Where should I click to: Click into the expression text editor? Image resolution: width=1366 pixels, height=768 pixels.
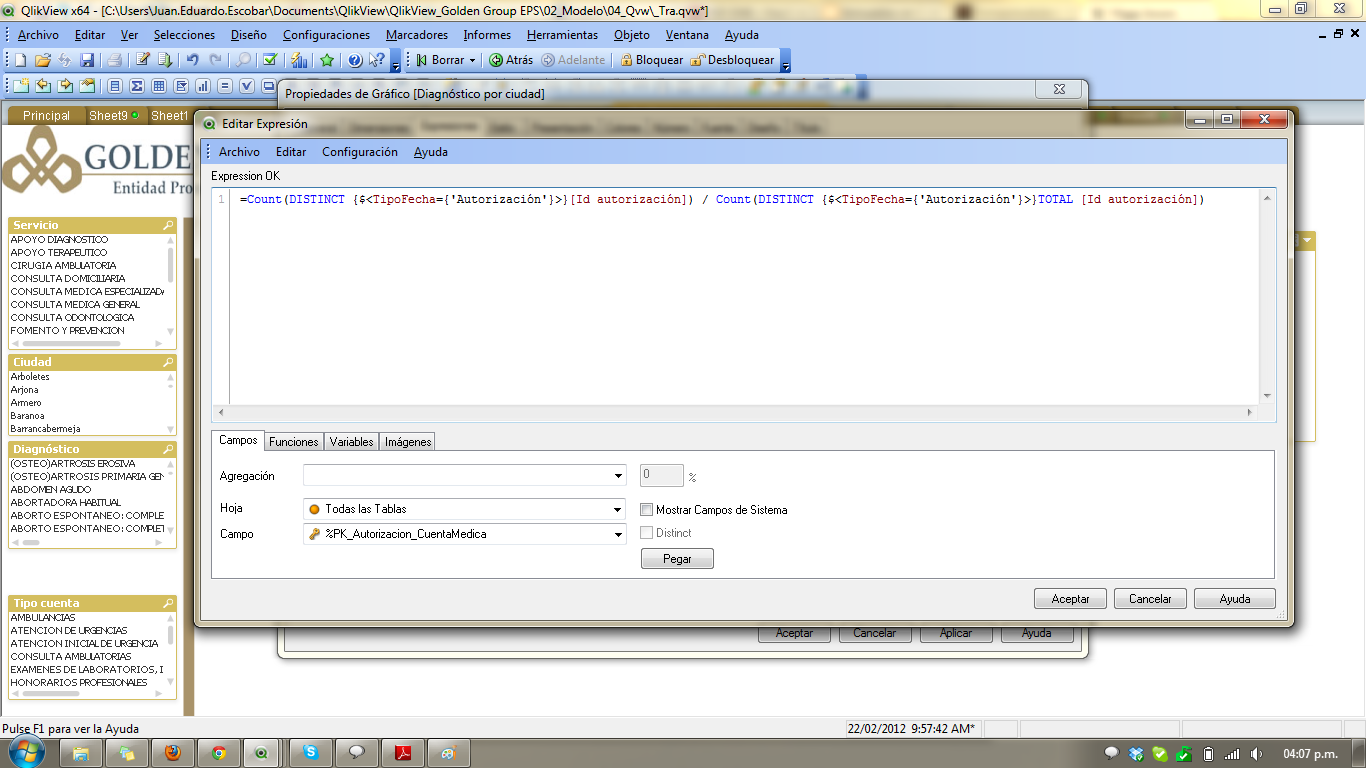[x=745, y=296]
